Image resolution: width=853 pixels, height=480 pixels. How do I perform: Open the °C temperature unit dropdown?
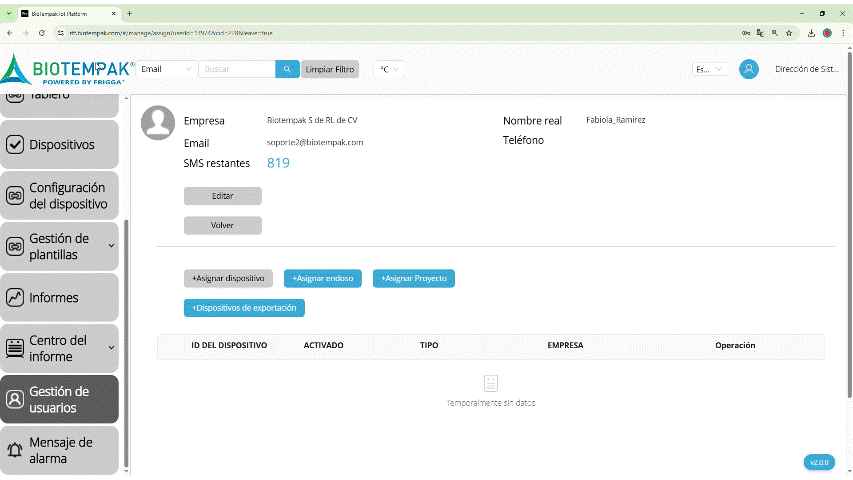coord(388,69)
